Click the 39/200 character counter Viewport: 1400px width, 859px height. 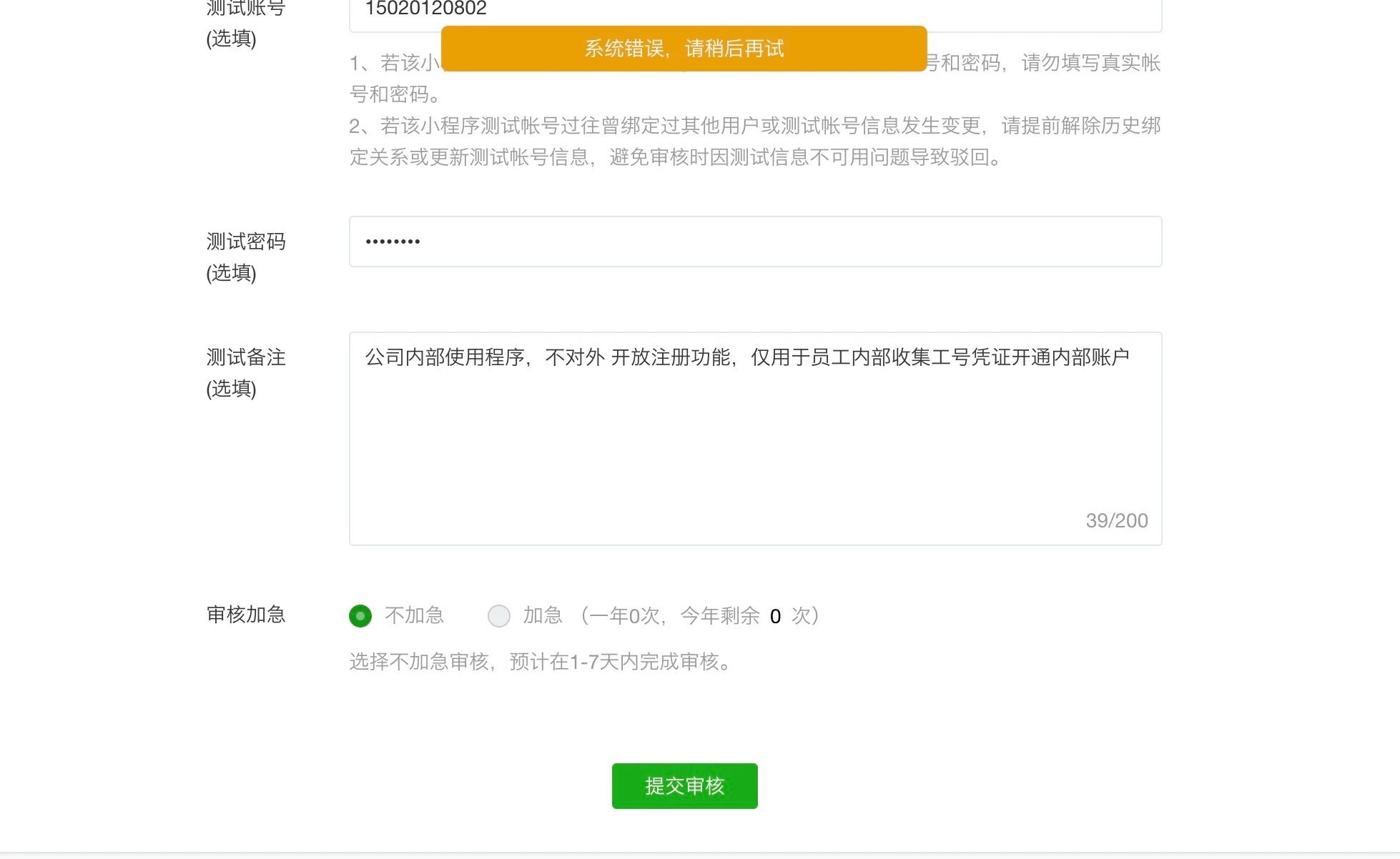coord(1116,520)
